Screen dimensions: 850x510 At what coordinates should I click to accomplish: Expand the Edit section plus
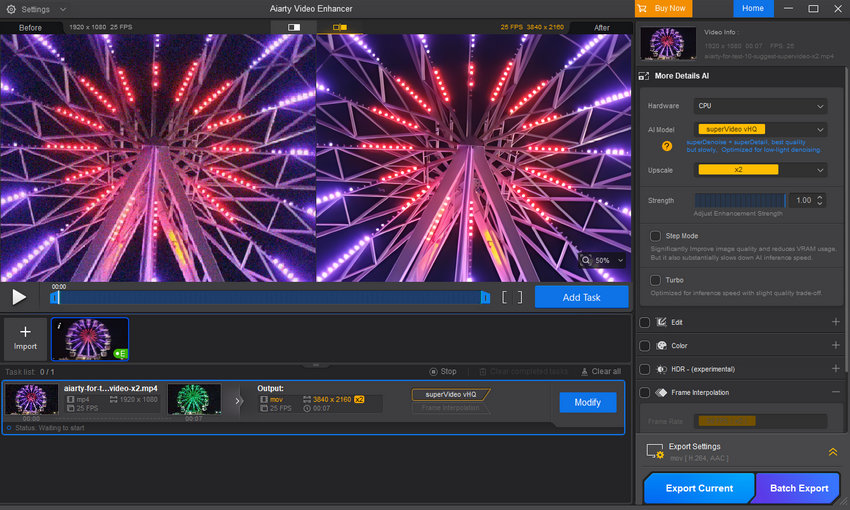pos(835,322)
